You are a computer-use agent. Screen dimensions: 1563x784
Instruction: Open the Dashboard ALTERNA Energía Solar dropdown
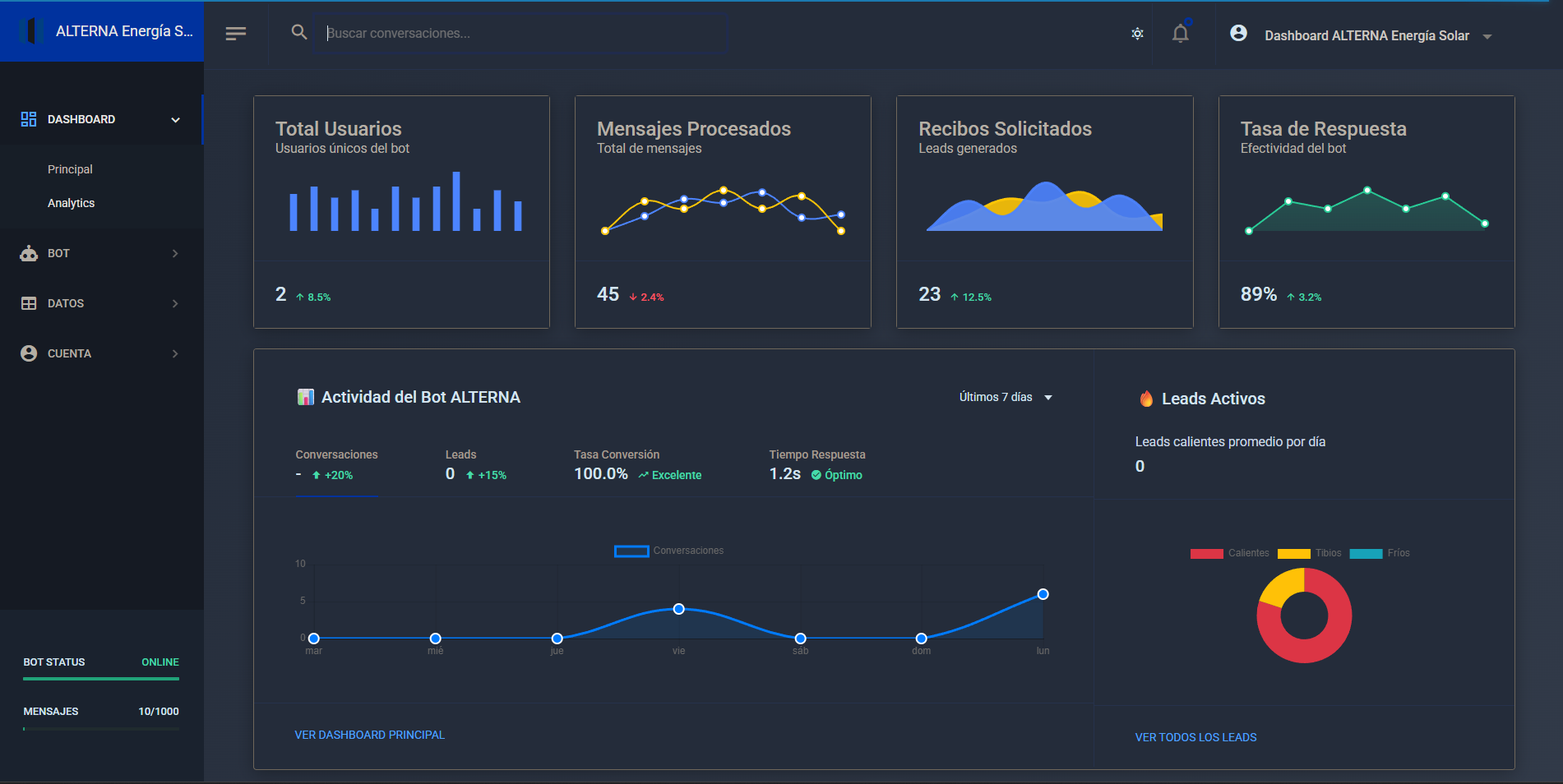click(x=1489, y=35)
